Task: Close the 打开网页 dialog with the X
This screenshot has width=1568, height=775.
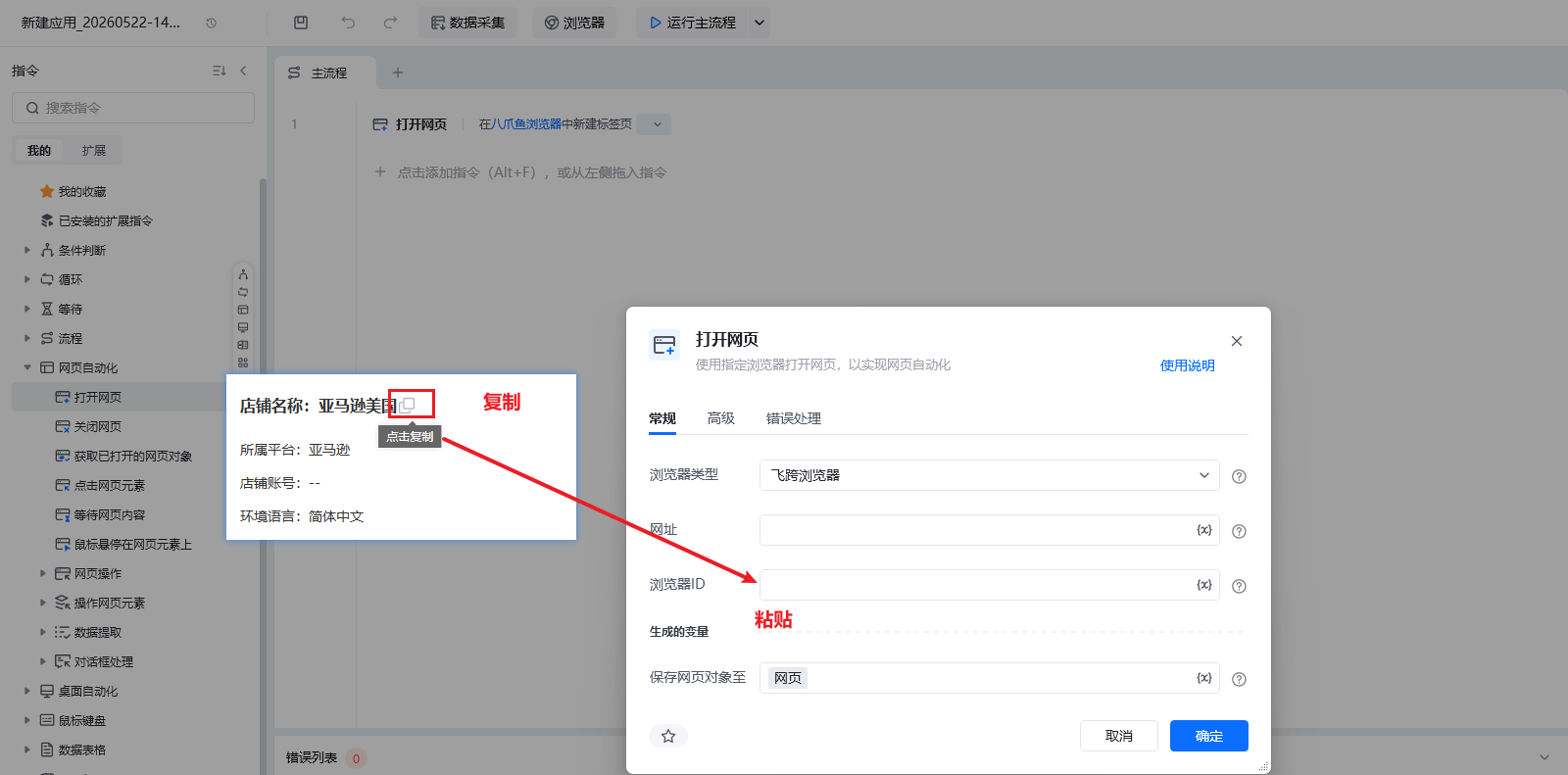Action: [1237, 341]
